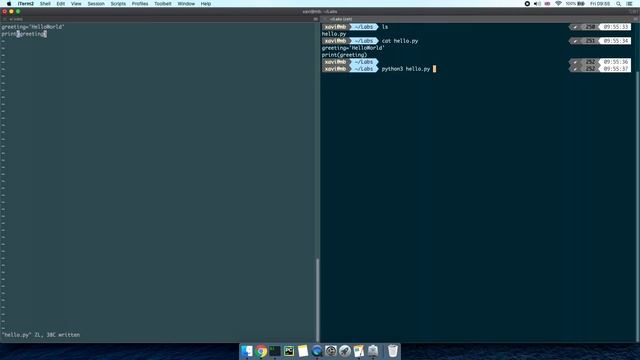The image size is (640, 360).
Task: Open the round gray gear-like Dock icon
Action: pyautogui.click(x=331, y=351)
